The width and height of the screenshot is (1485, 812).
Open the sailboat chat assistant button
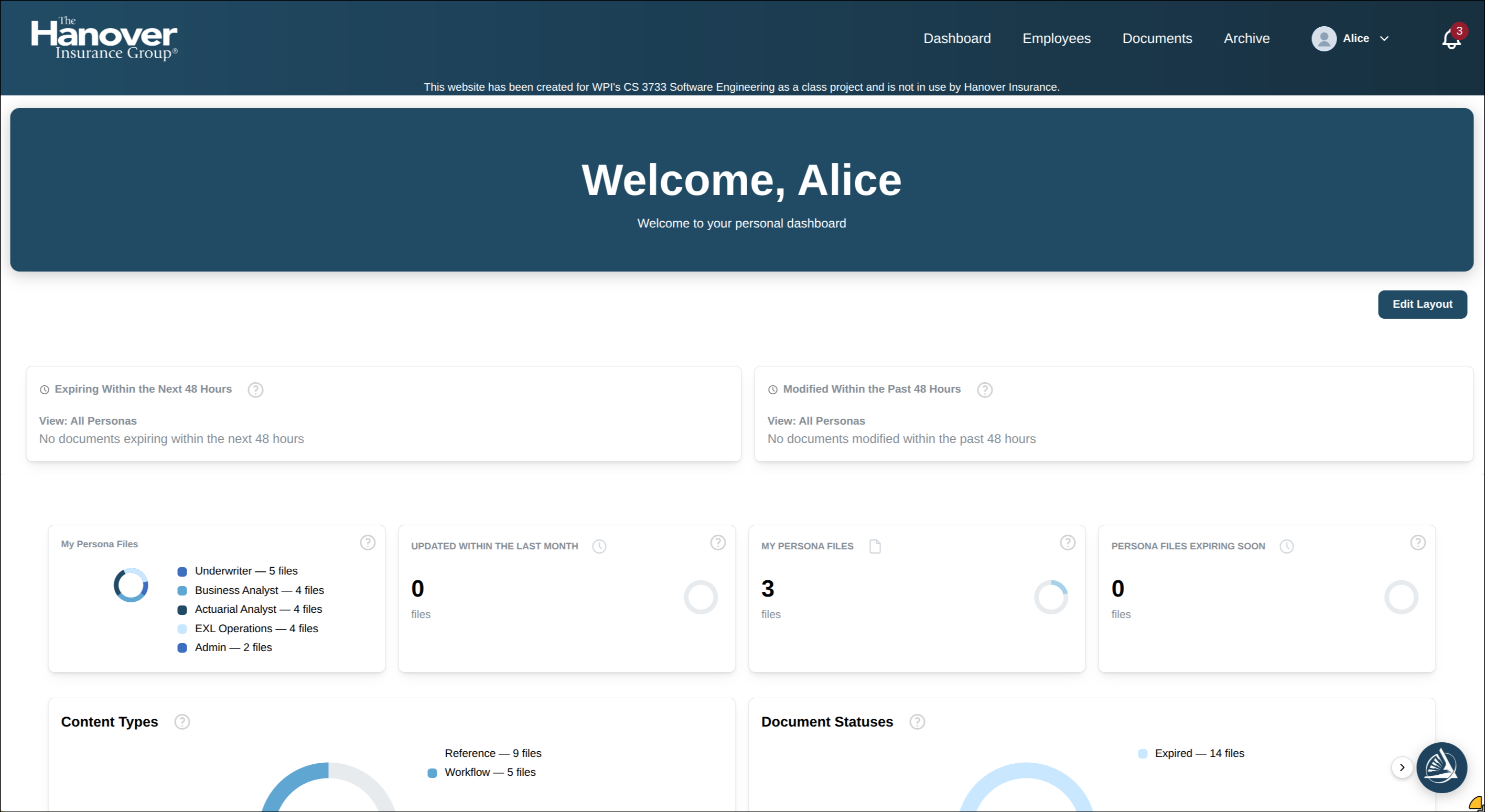click(x=1441, y=767)
